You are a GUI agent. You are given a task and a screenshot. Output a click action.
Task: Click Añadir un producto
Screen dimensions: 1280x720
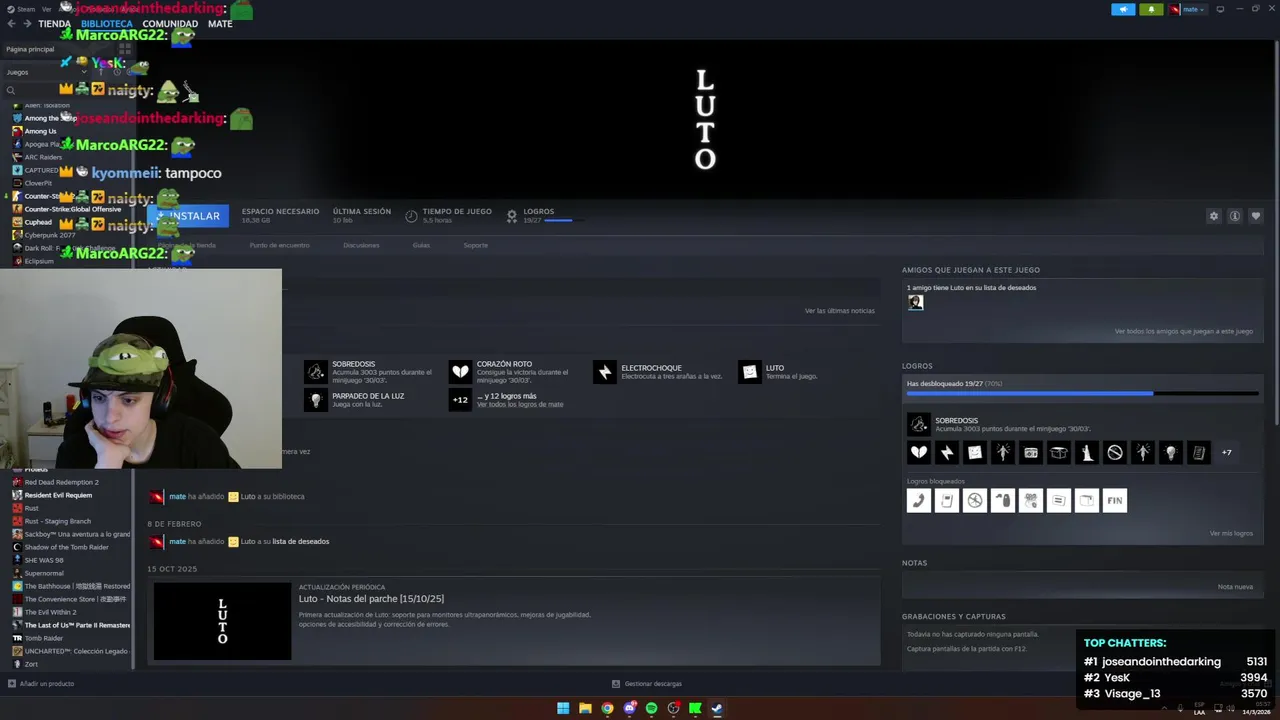[40, 684]
